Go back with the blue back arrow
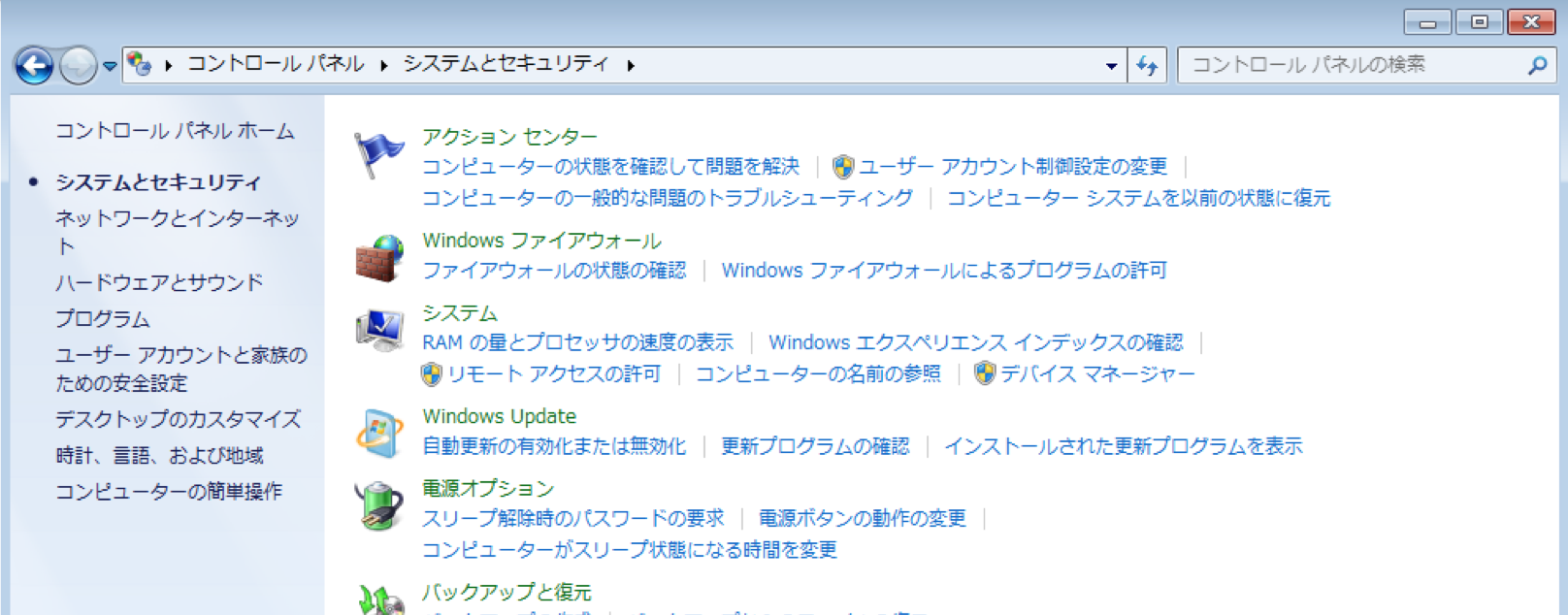 (34, 66)
